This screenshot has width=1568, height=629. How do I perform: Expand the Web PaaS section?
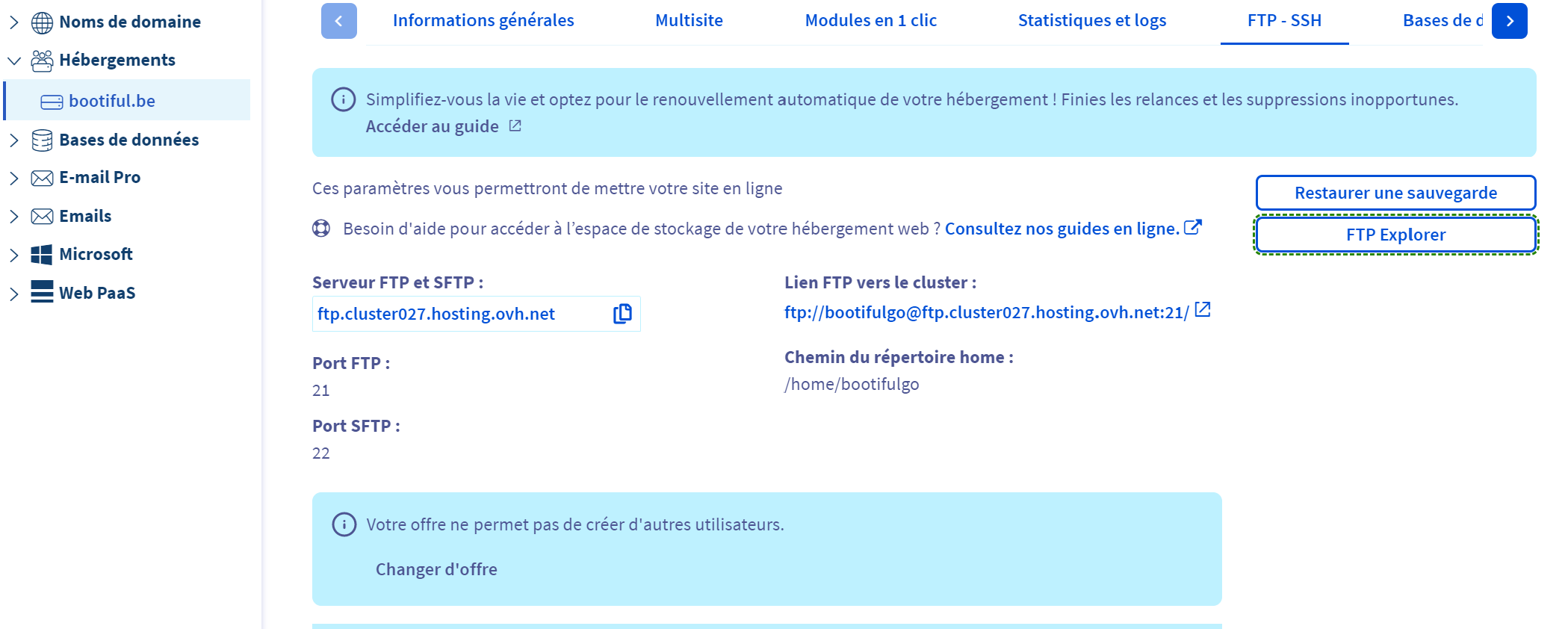[14, 294]
